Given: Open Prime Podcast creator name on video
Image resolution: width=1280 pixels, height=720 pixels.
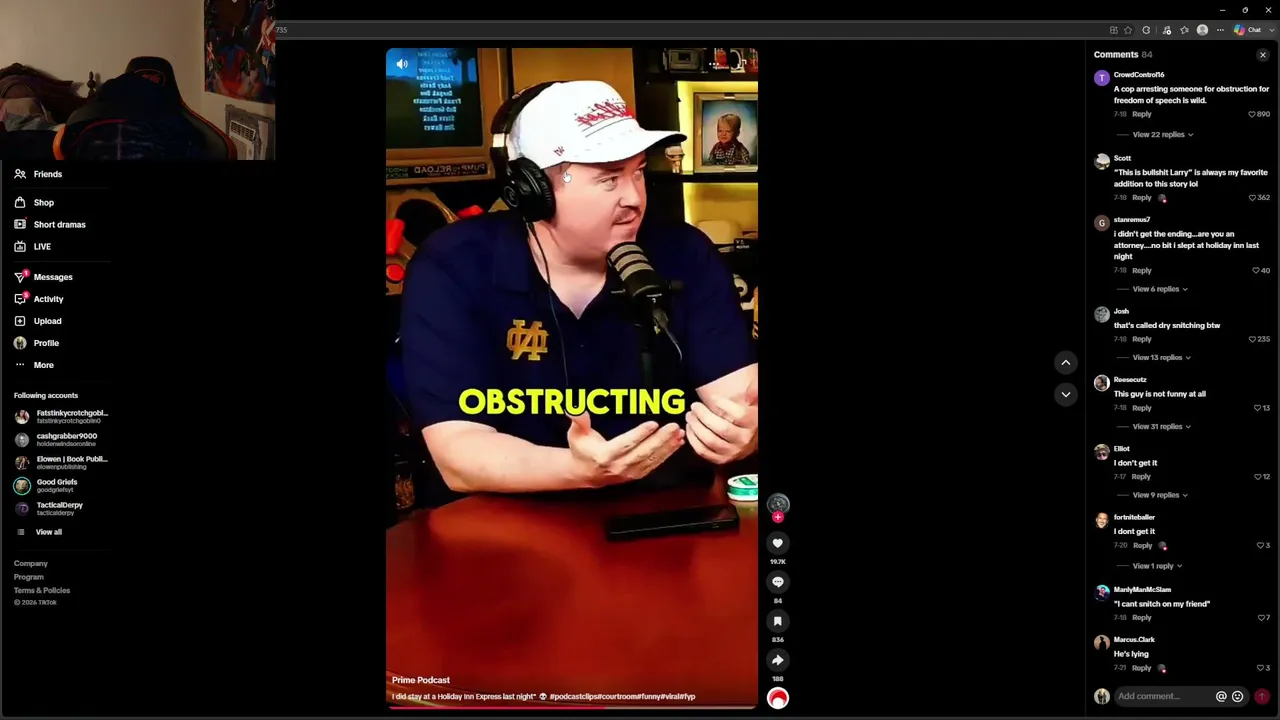Looking at the screenshot, I should pyautogui.click(x=421, y=680).
